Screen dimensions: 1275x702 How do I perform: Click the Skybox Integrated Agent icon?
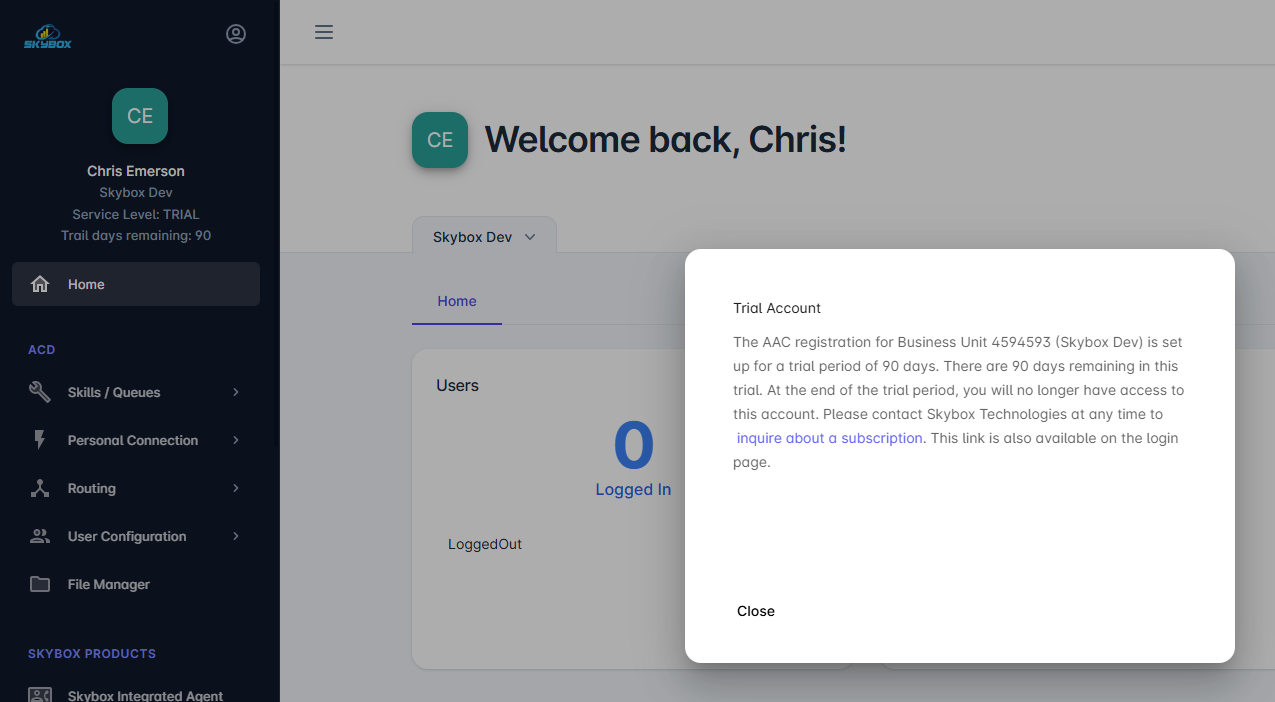point(40,695)
